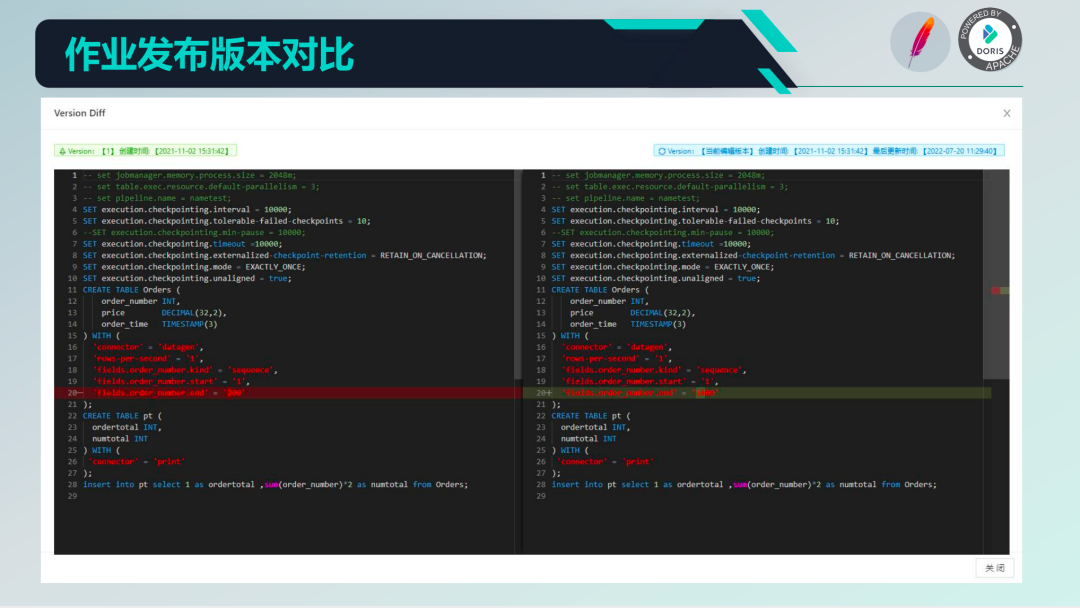The image size is (1080, 608).
Task: Click the left pane vertical scrollbar thumb
Action: [517, 275]
